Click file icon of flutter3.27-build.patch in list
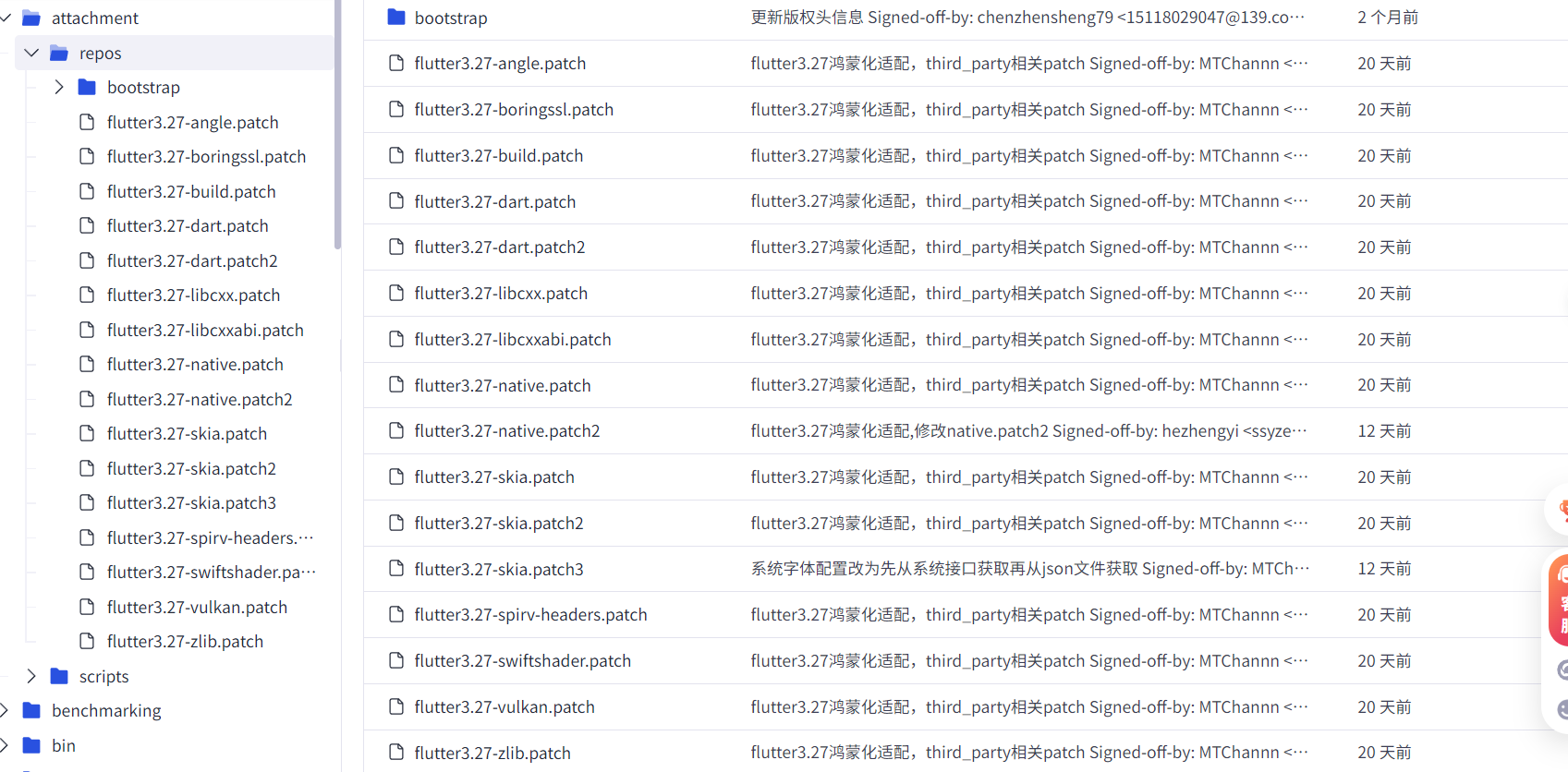 396,155
